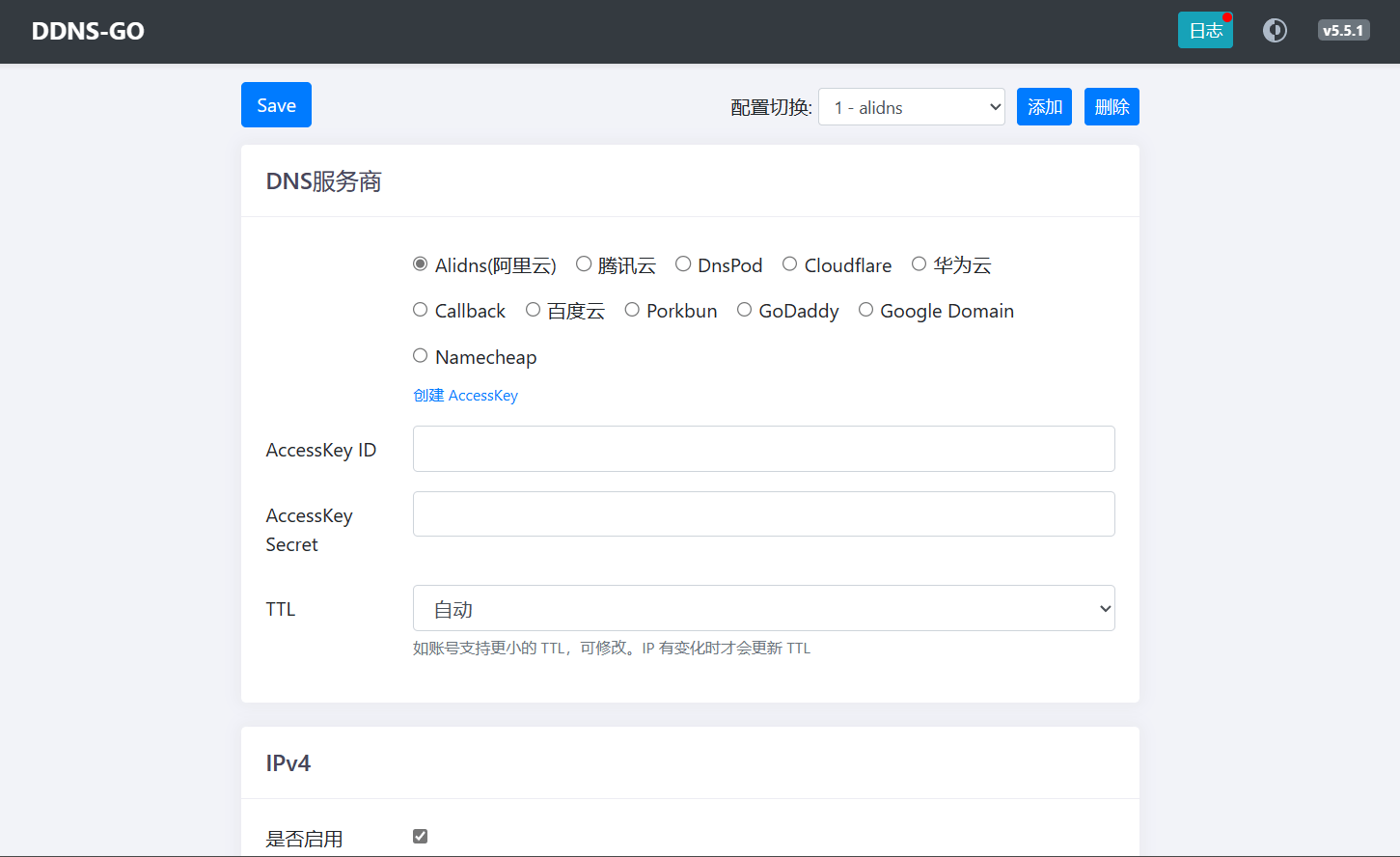Select the Namecheap radio button

click(x=421, y=356)
